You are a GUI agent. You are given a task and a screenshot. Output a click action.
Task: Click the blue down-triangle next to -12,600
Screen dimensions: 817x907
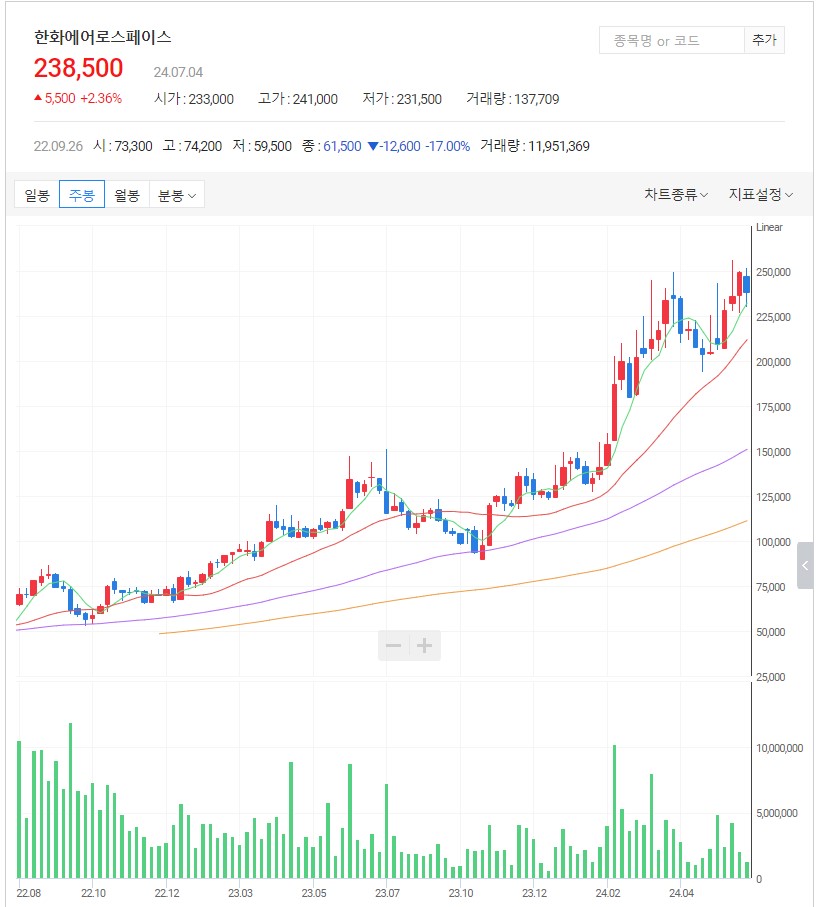click(373, 146)
